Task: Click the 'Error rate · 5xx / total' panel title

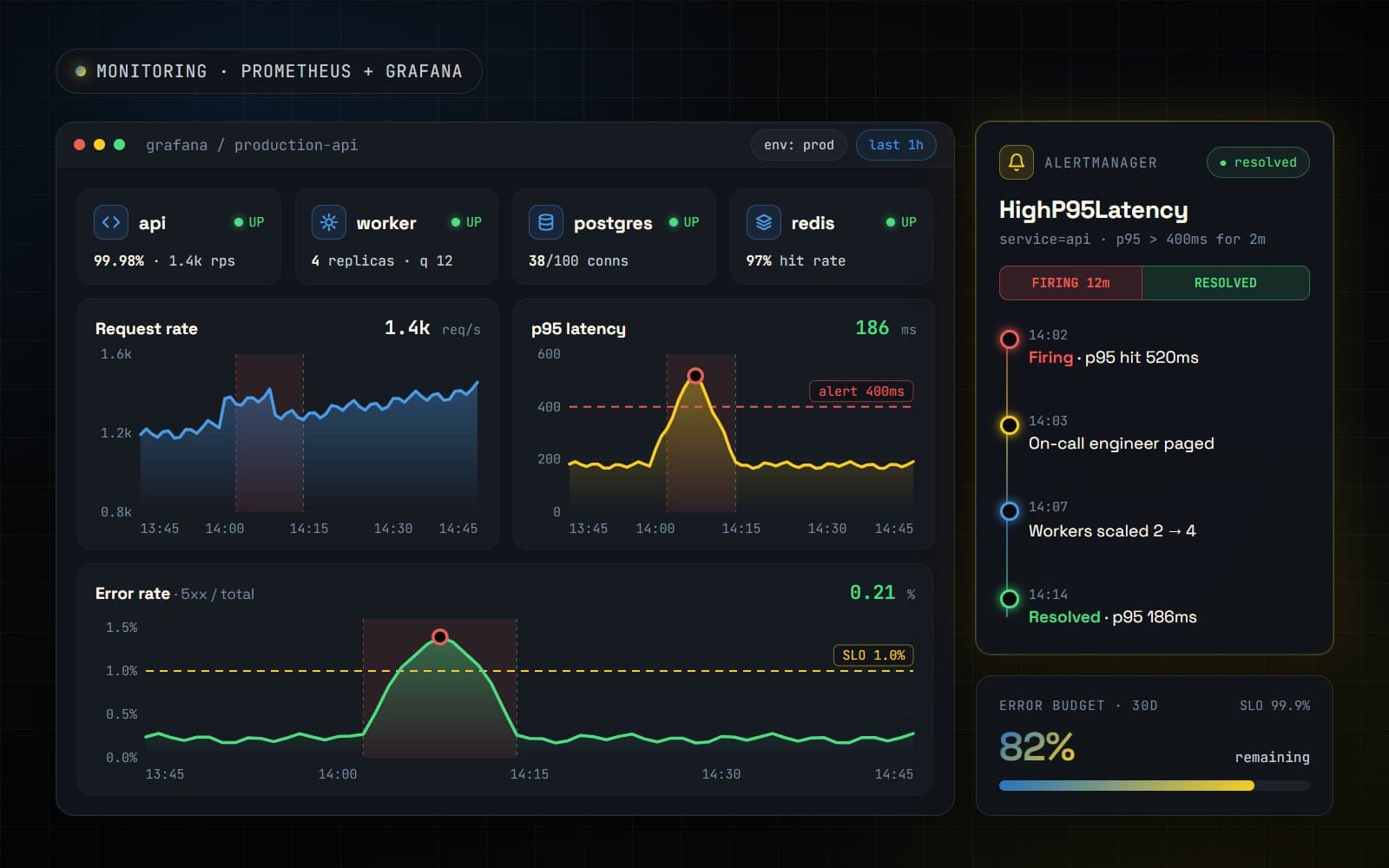Action: click(x=174, y=594)
